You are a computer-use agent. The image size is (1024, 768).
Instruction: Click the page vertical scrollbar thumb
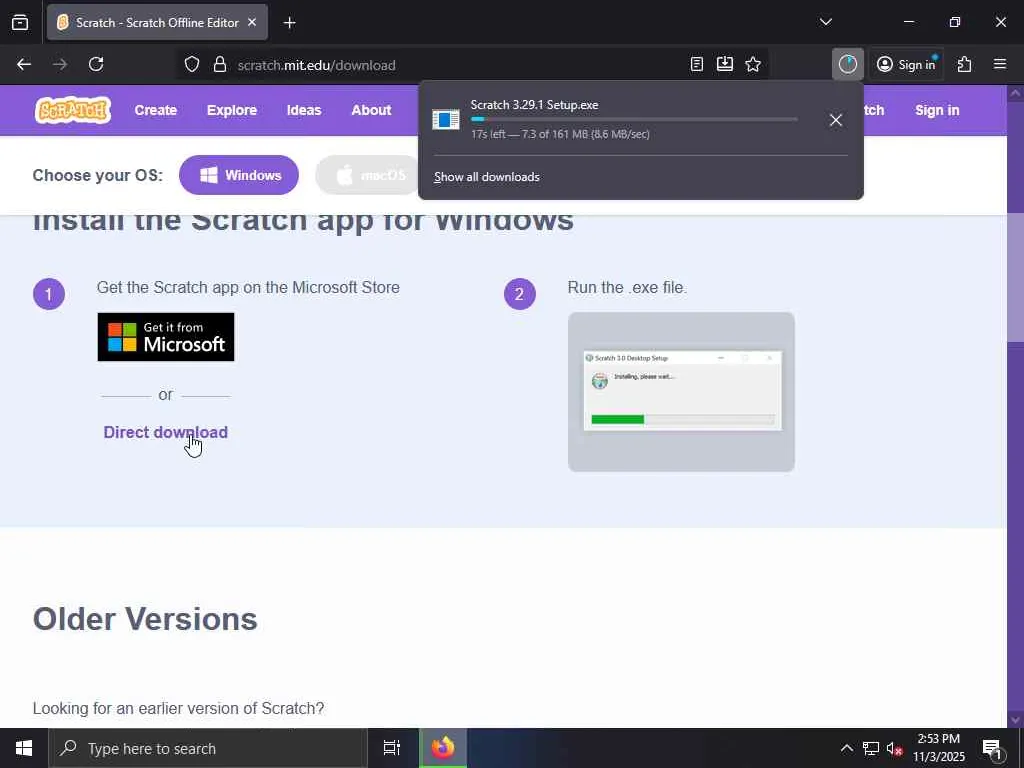tap(1016, 276)
